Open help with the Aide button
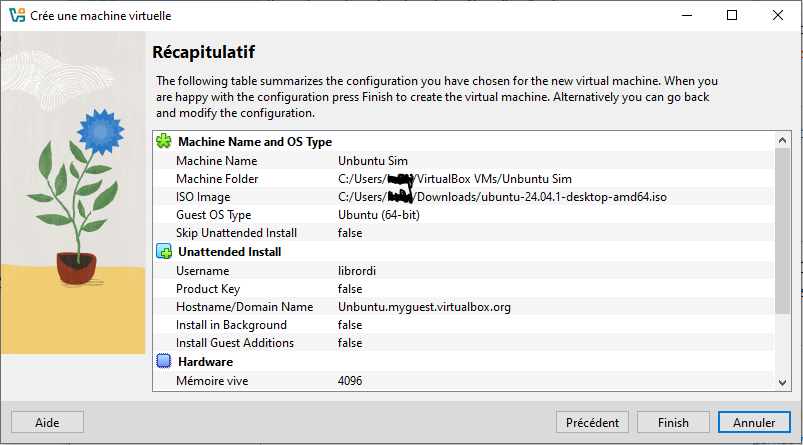The height and width of the screenshot is (445, 803). point(47,422)
